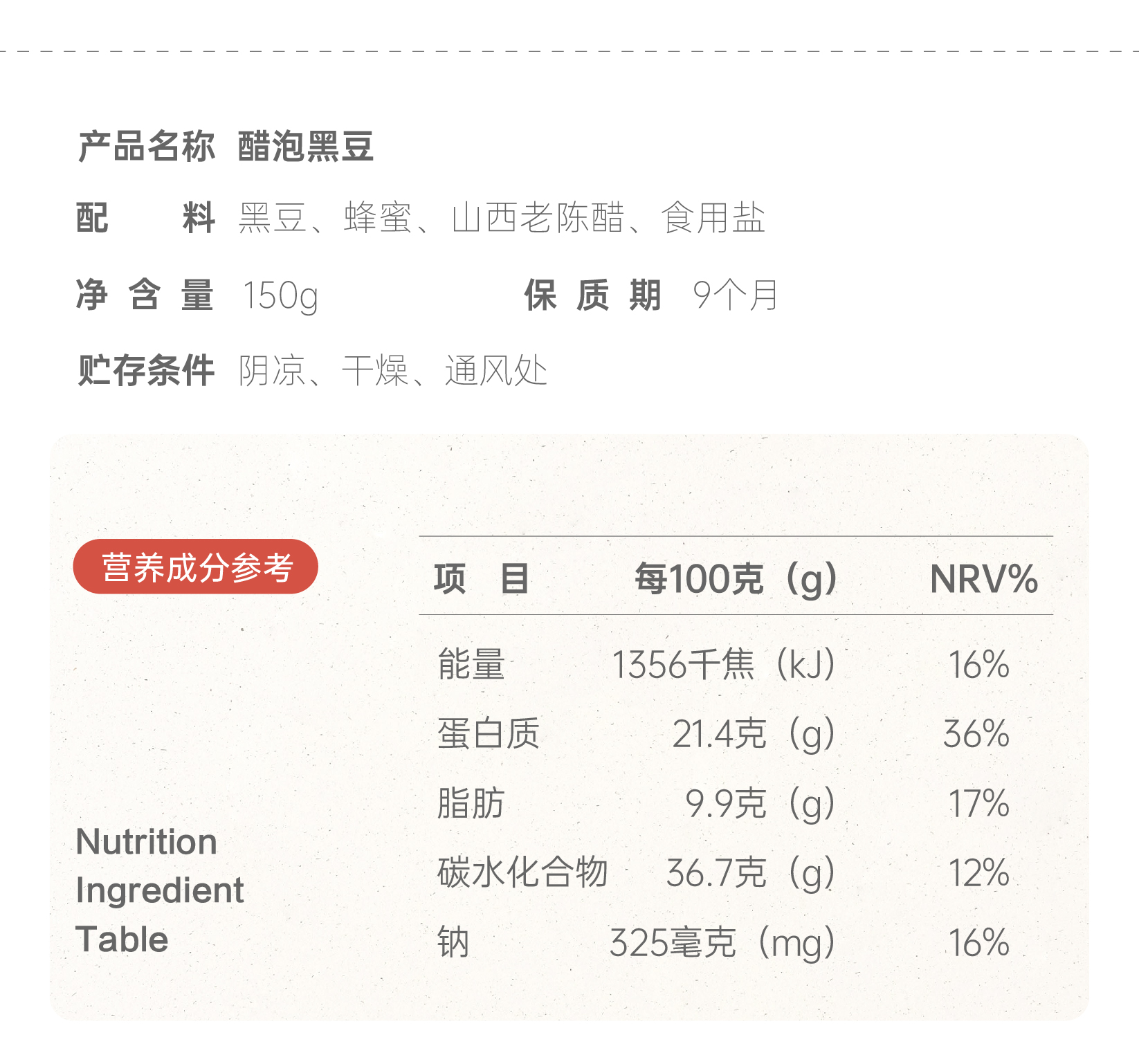The width and height of the screenshot is (1139, 1064).
Task: Click the energy value 1356千焦 (kJ)
Action: point(724,664)
